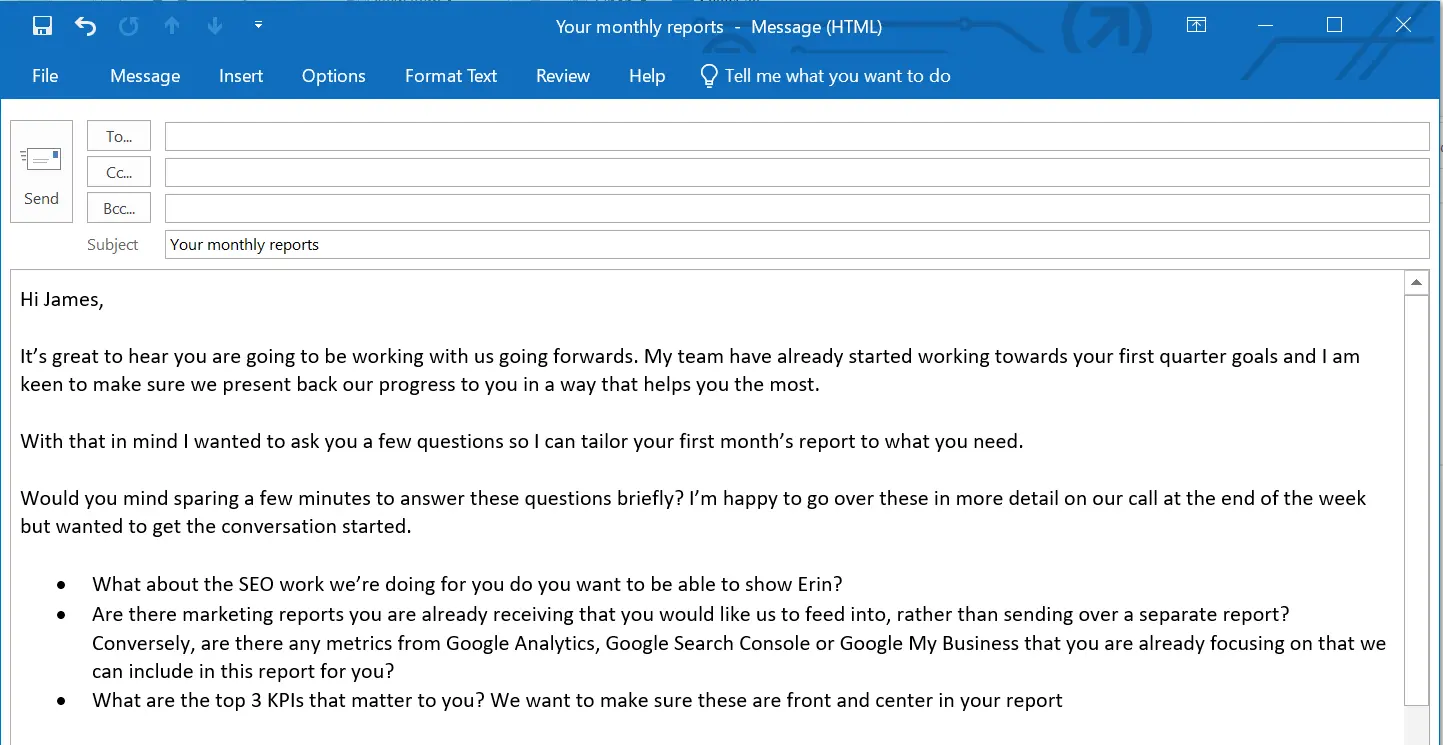Save the email draft

(x=40, y=25)
